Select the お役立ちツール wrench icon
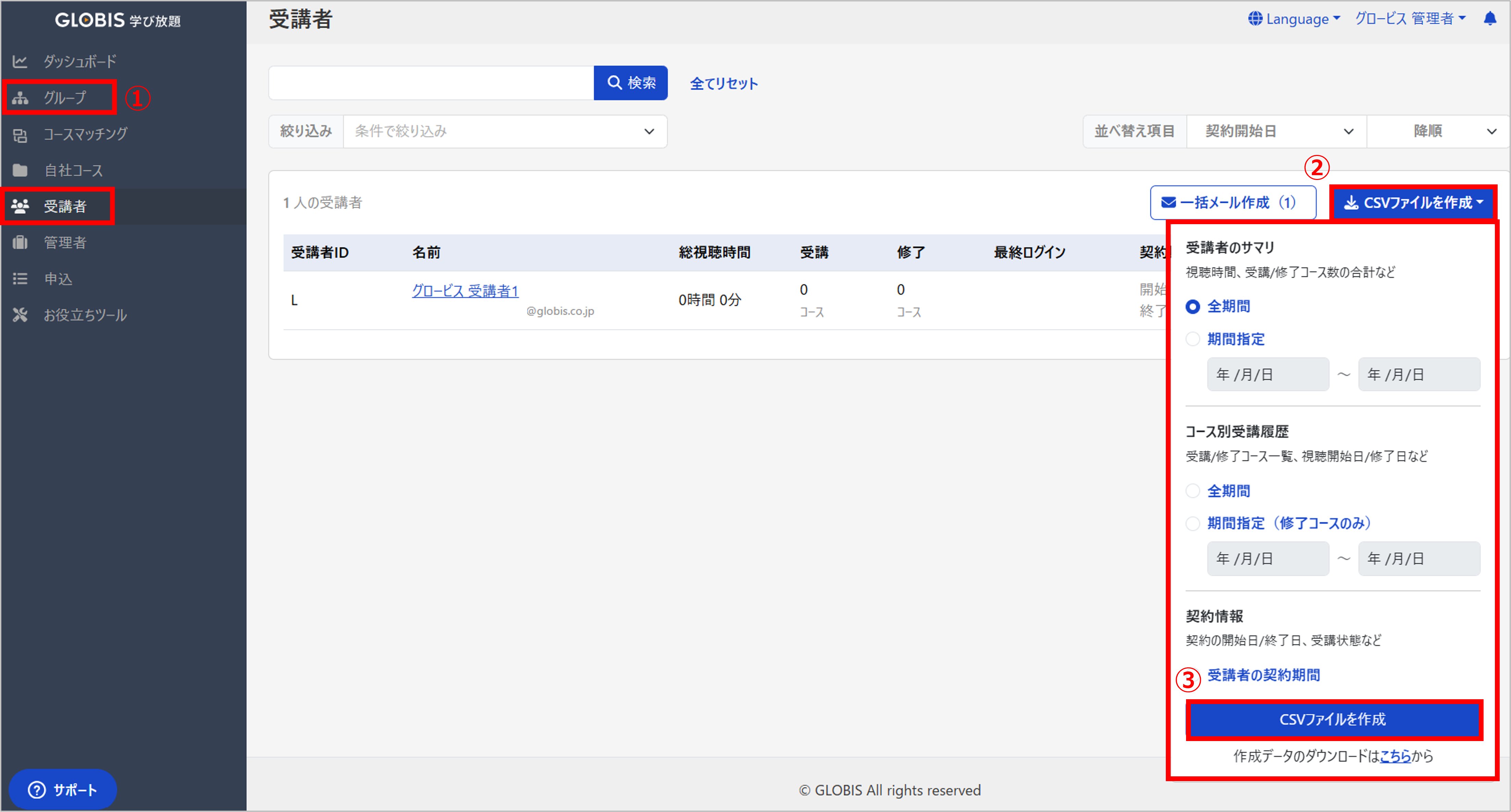 [20, 315]
